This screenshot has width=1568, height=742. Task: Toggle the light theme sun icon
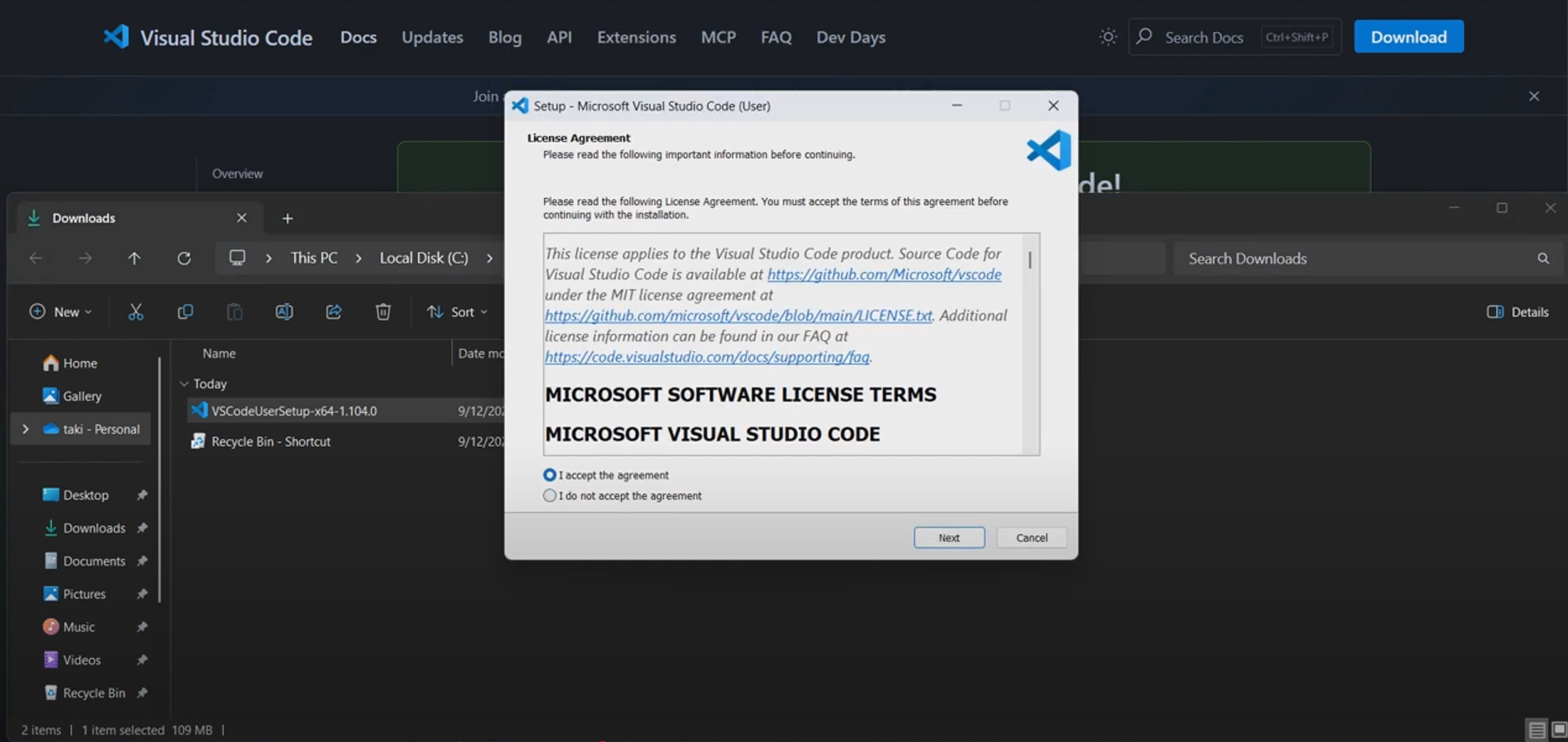click(x=1107, y=36)
